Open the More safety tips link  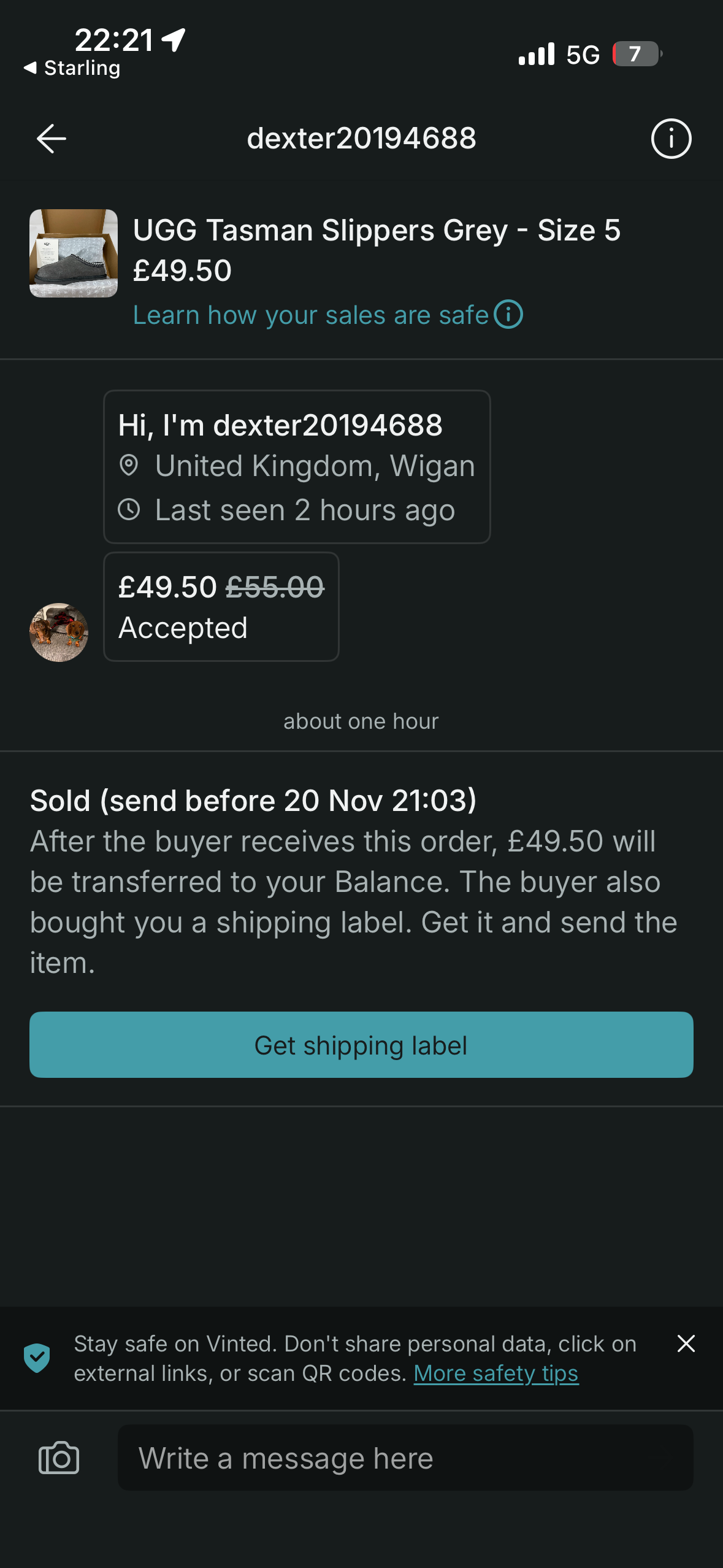(x=495, y=1374)
